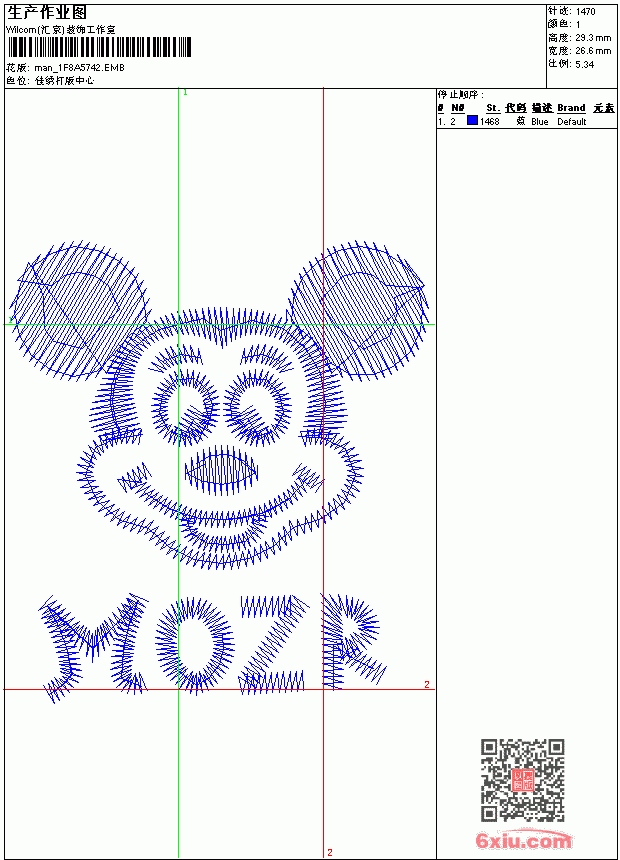Click the Brand column header

(x=571, y=108)
